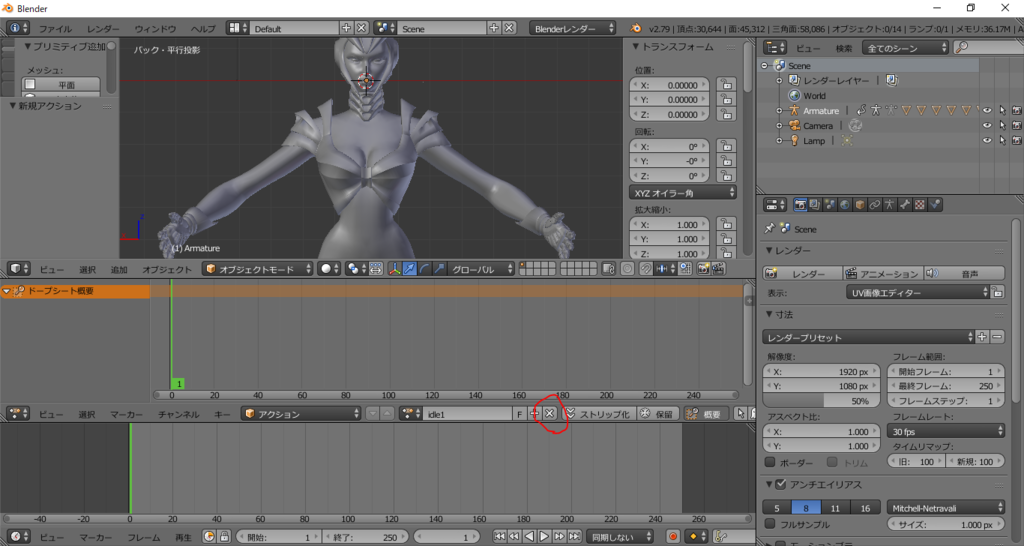1024x546 pixels.
Task: Click the auto keyframe record button
Action: [x=673, y=537]
